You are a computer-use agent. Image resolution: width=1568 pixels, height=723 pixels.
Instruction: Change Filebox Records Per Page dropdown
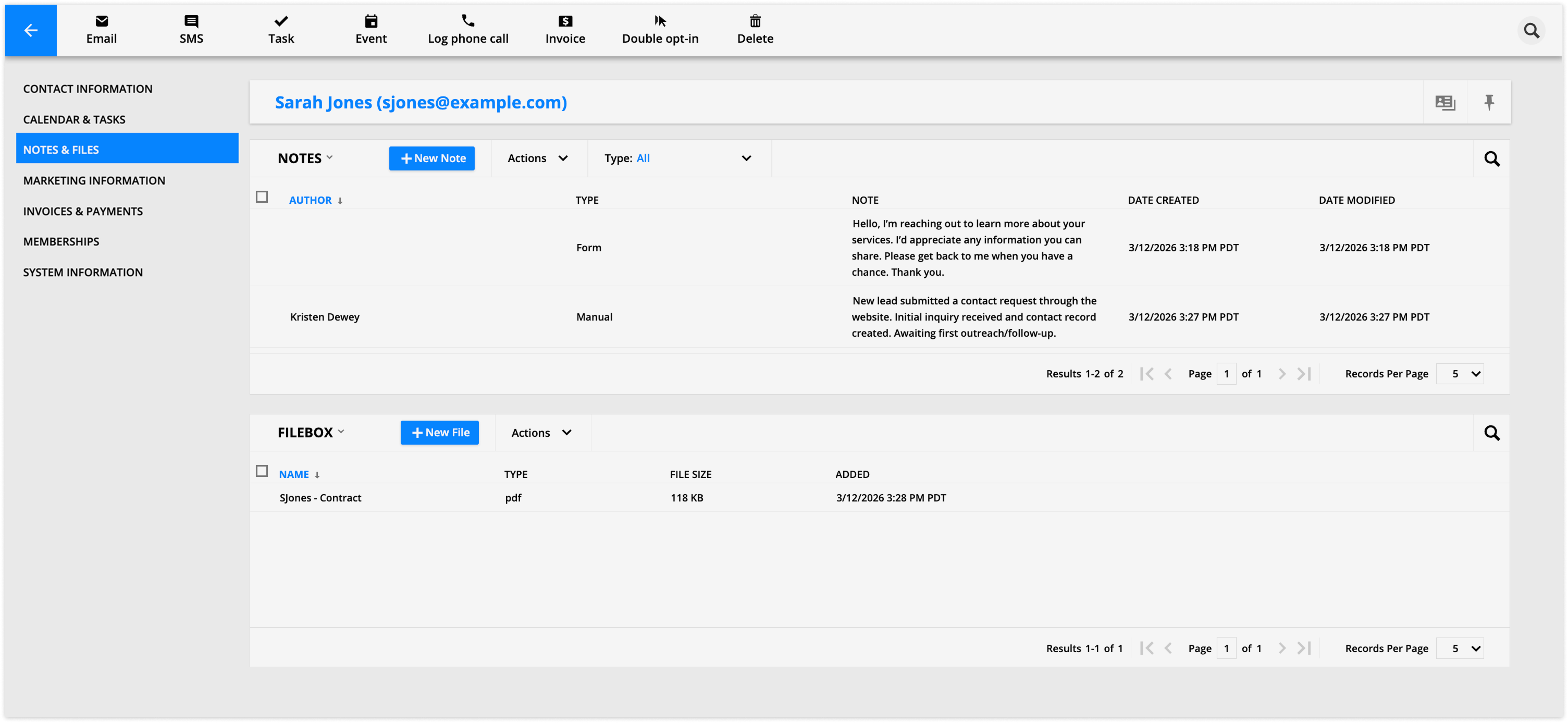[1460, 648]
